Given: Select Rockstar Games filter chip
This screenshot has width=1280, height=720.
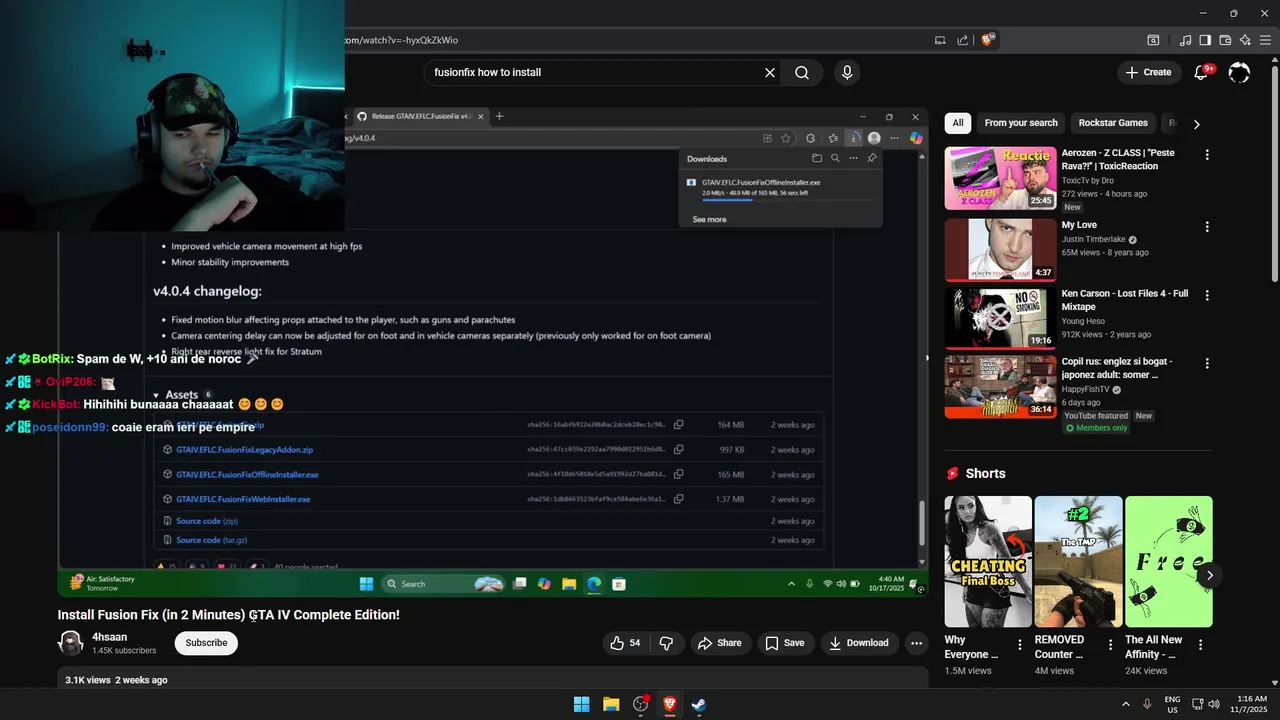Looking at the screenshot, I should point(1113,123).
